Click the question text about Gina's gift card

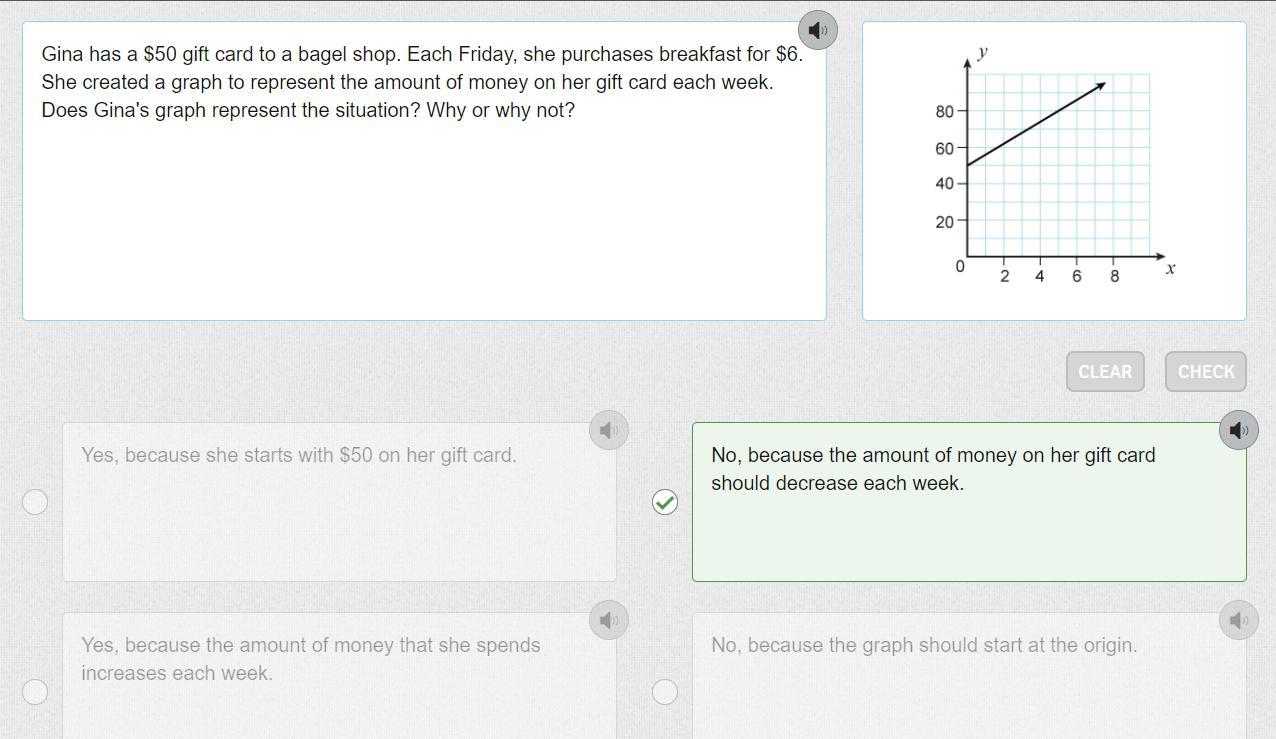420,82
